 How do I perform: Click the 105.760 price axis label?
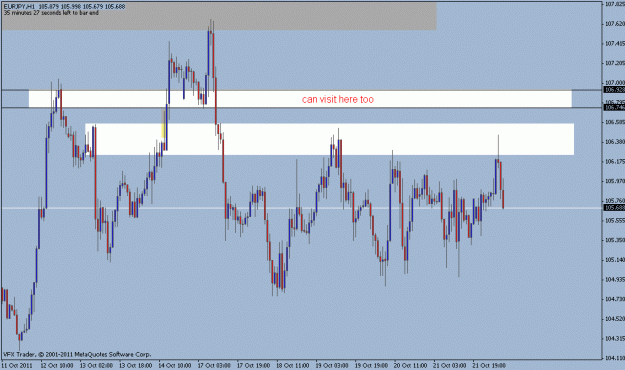point(615,201)
